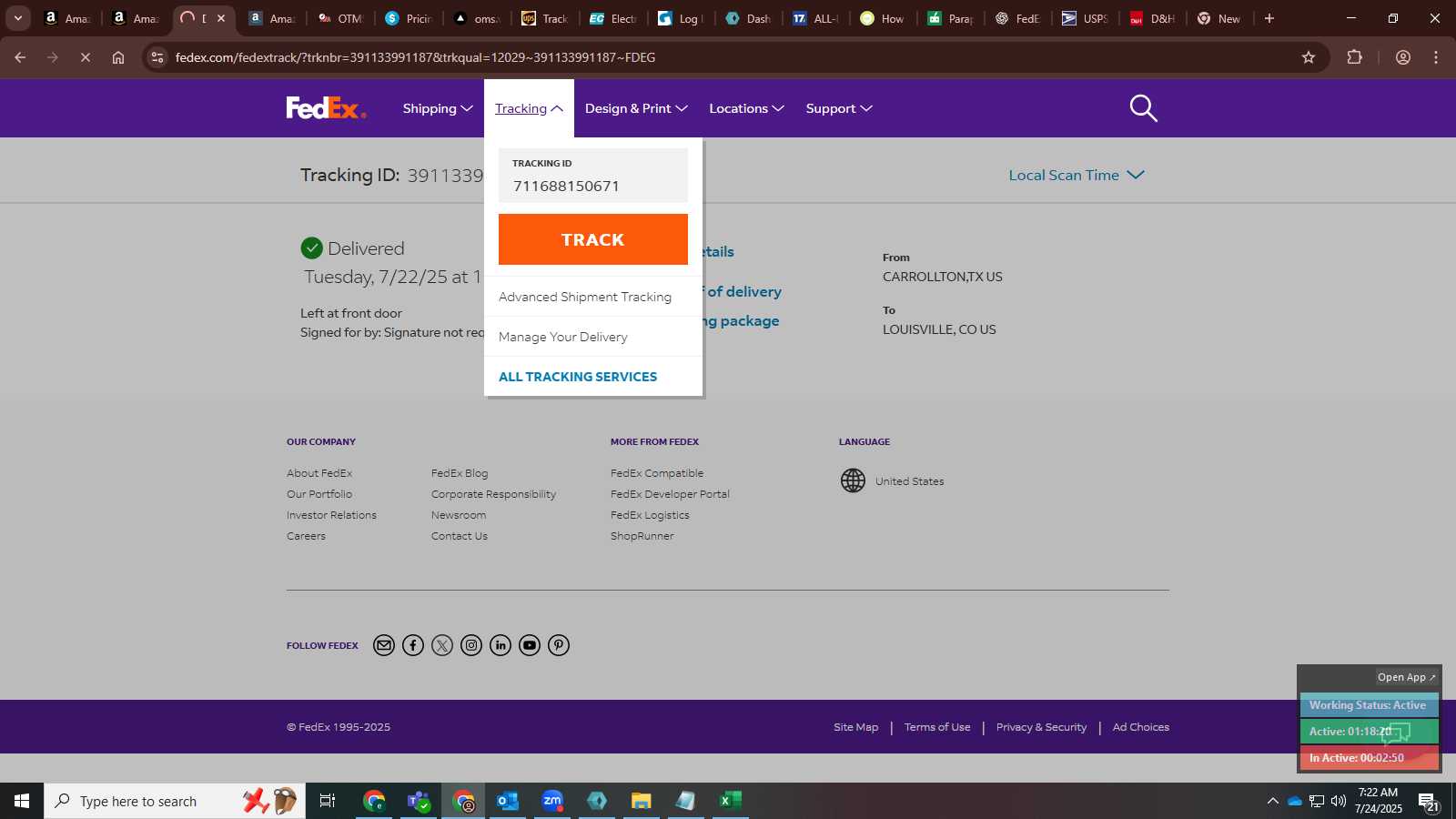1456x819 pixels.
Task: Open the FedEx Facebook icon
Action: (x=413, y=645)
